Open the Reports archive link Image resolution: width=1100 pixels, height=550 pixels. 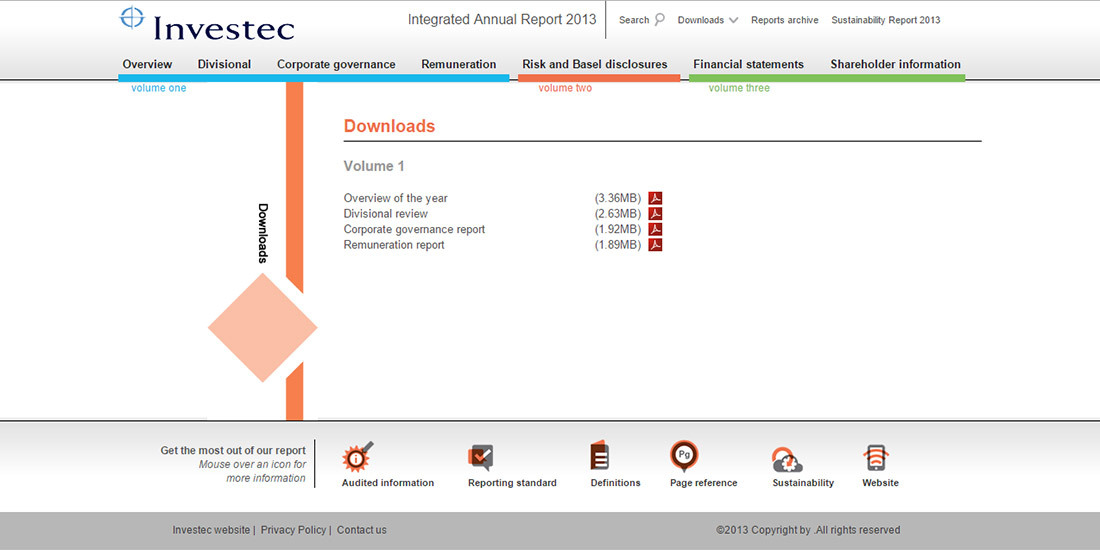pyautogui.click(x=784, y=20)
